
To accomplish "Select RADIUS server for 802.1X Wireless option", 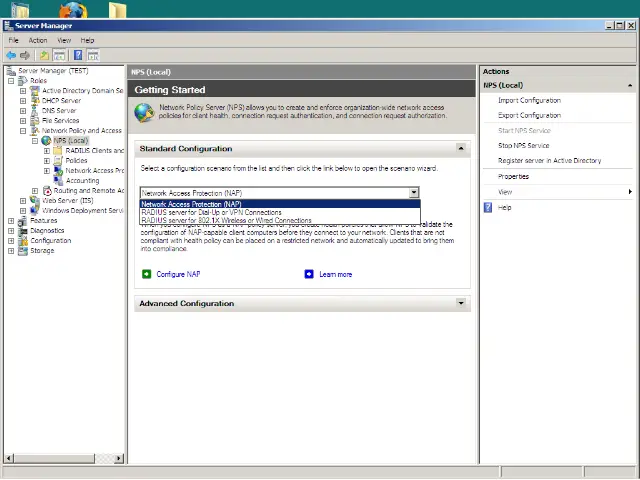I will (280, 220).
